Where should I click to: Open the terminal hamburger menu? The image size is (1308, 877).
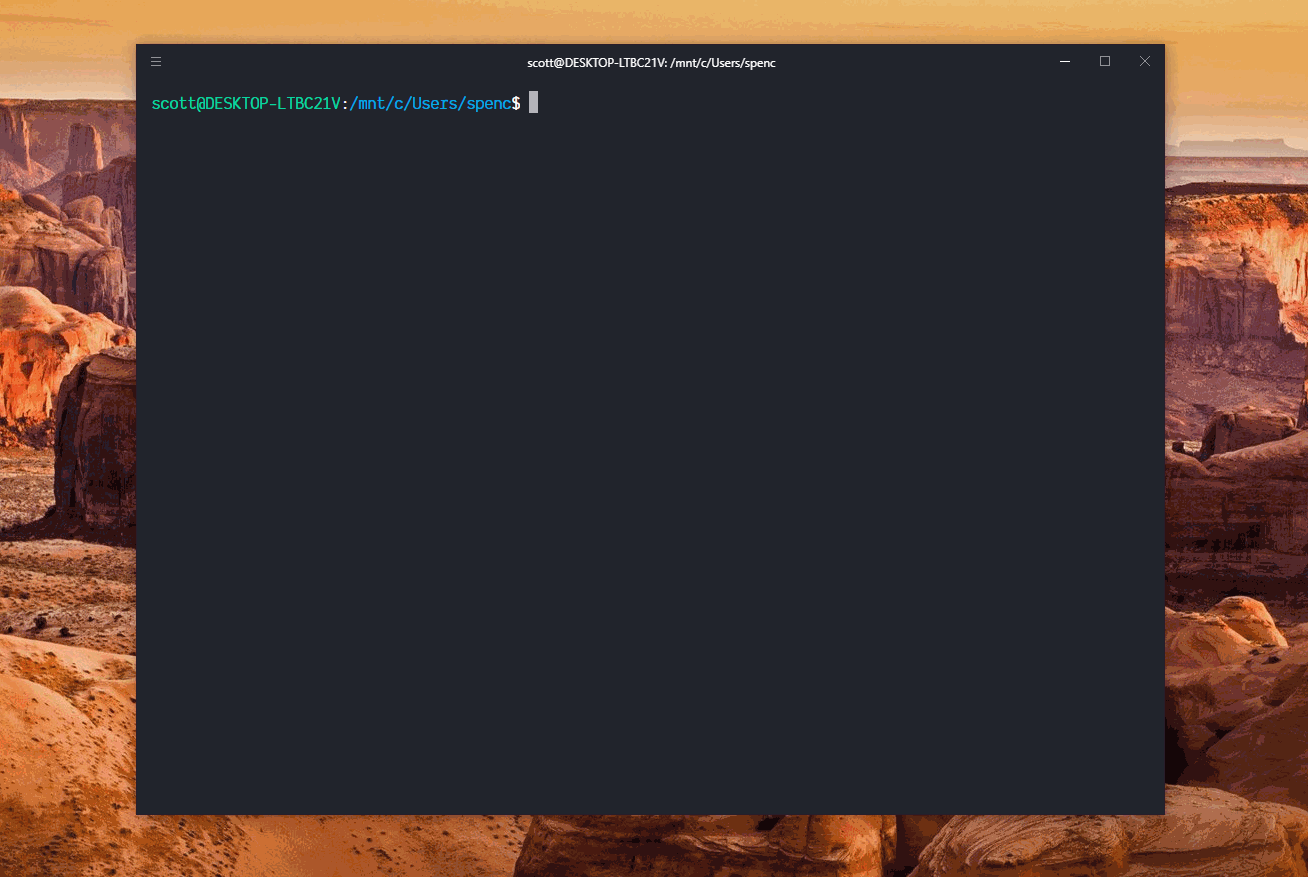156,62
